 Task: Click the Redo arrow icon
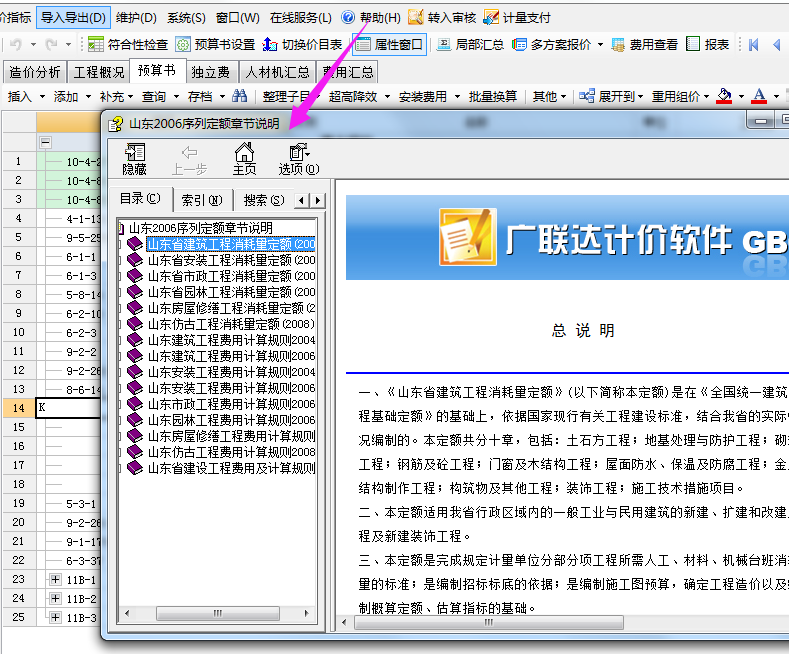51,45
